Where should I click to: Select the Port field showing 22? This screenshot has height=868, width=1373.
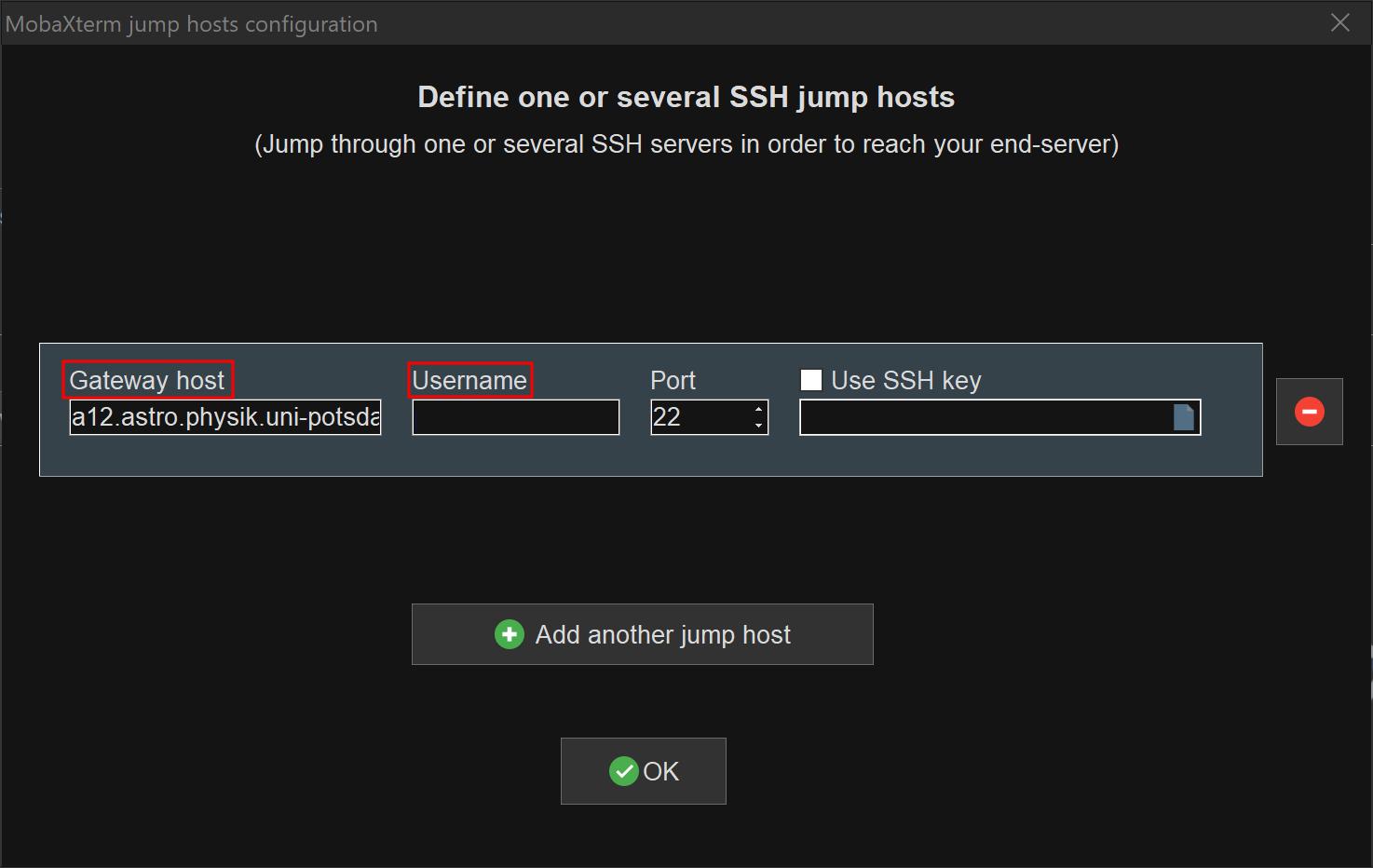point(700,417)
